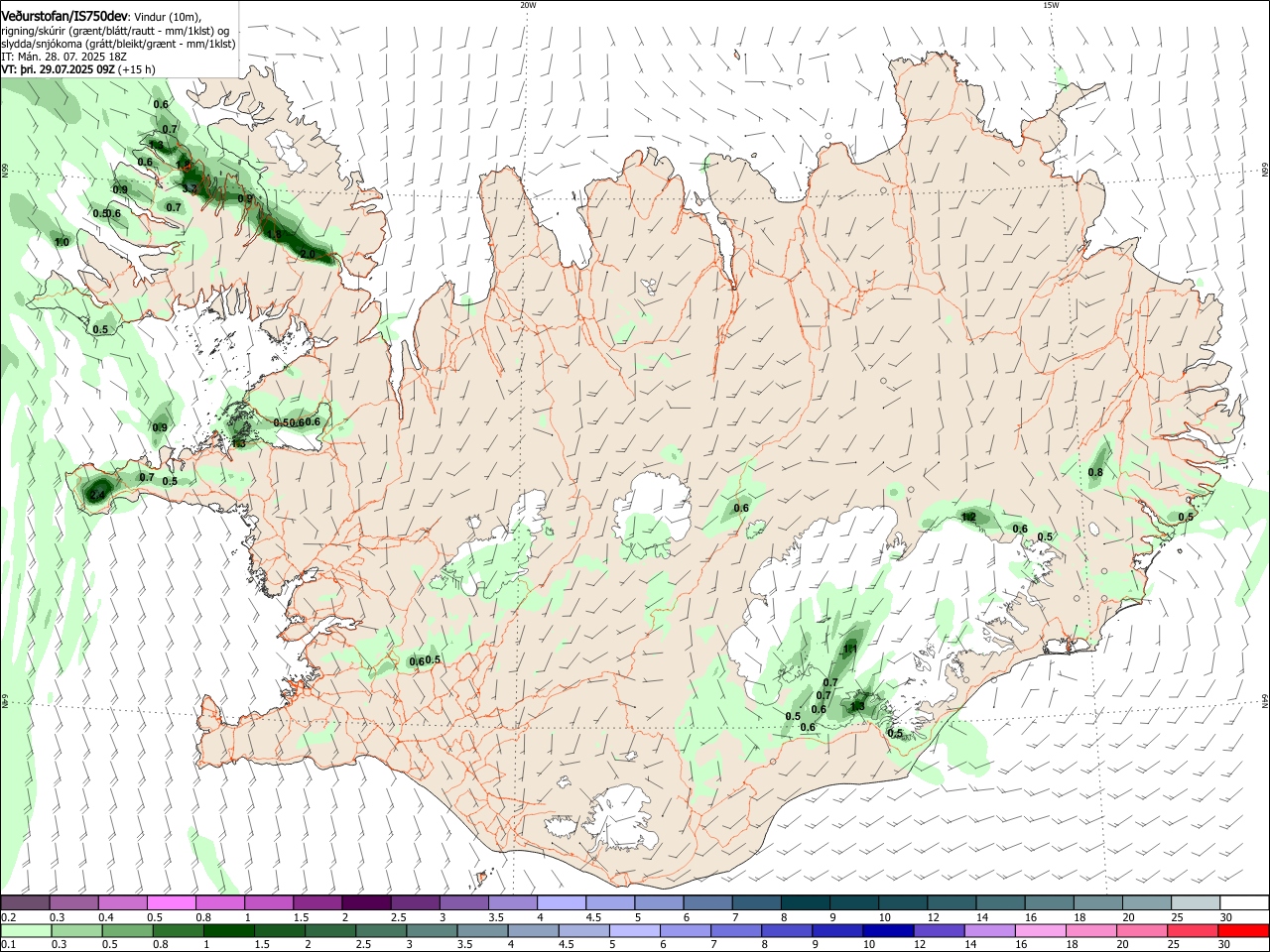Pick the dark teal 9 swatch in top legend row
Image resolution: width=1270 pixels, height=952 pixels.
[x=854, y=902]
